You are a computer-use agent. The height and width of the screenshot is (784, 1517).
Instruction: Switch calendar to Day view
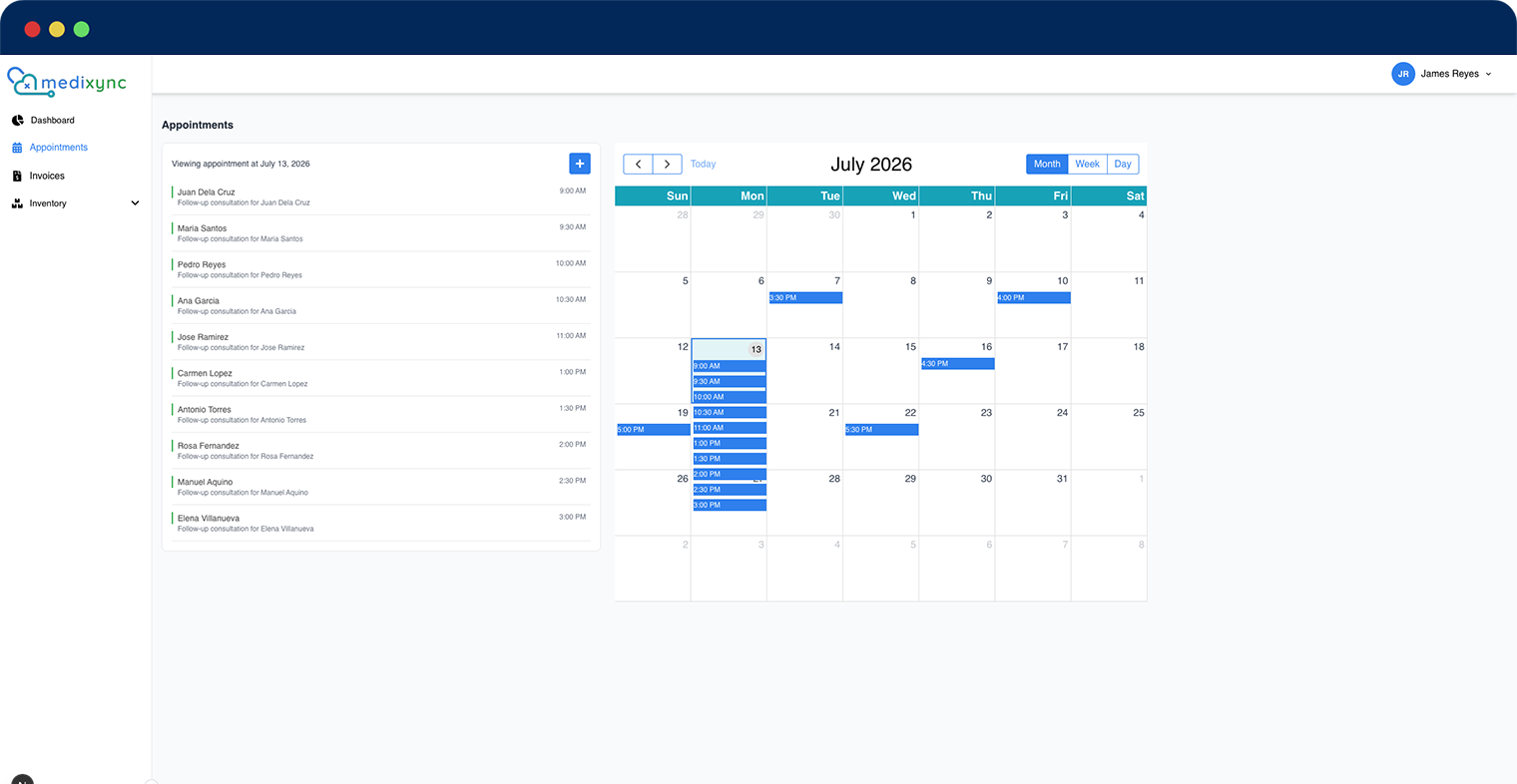pos(1123,165)
